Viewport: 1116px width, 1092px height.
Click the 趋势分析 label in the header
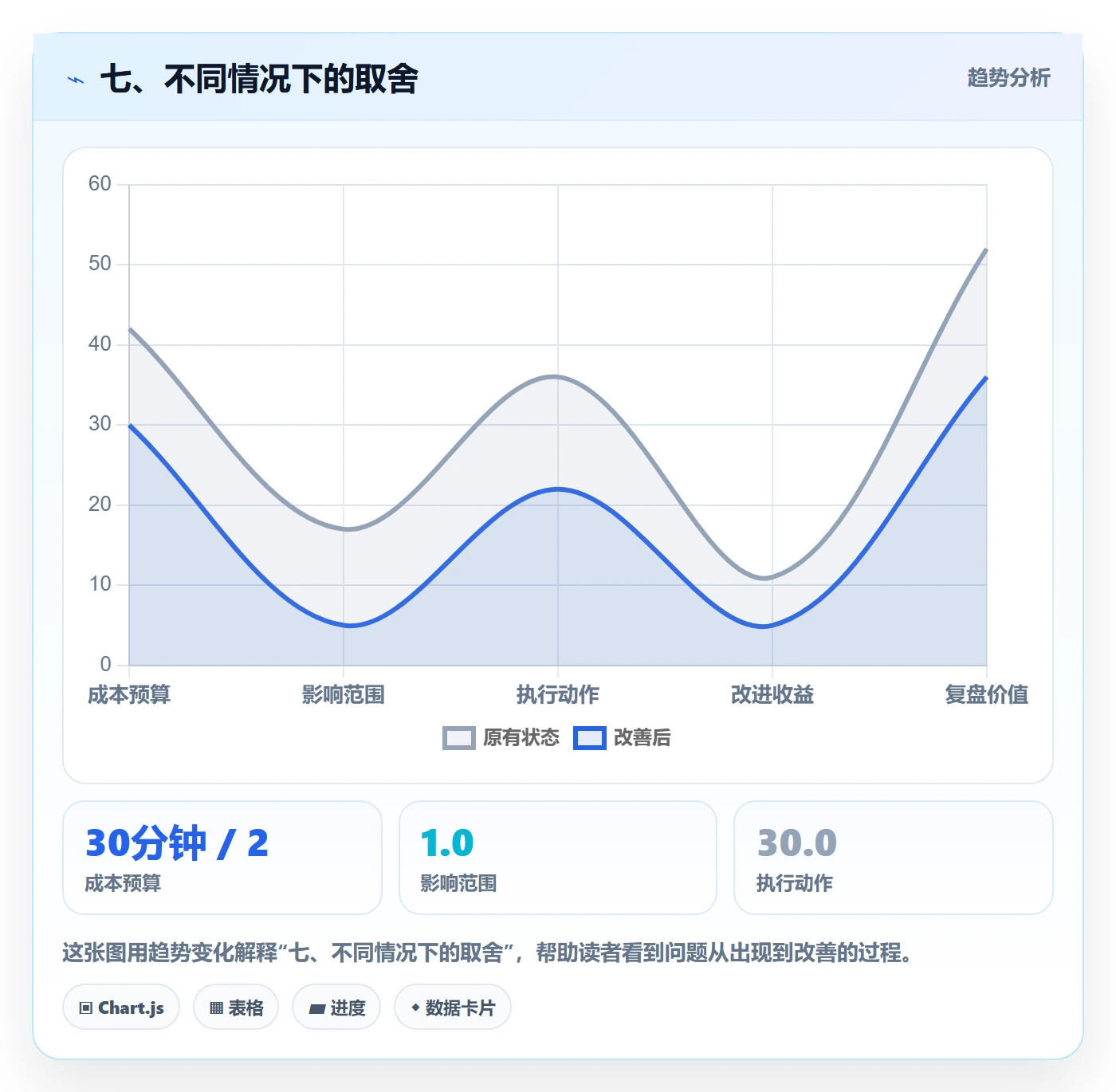point(1008,77)
